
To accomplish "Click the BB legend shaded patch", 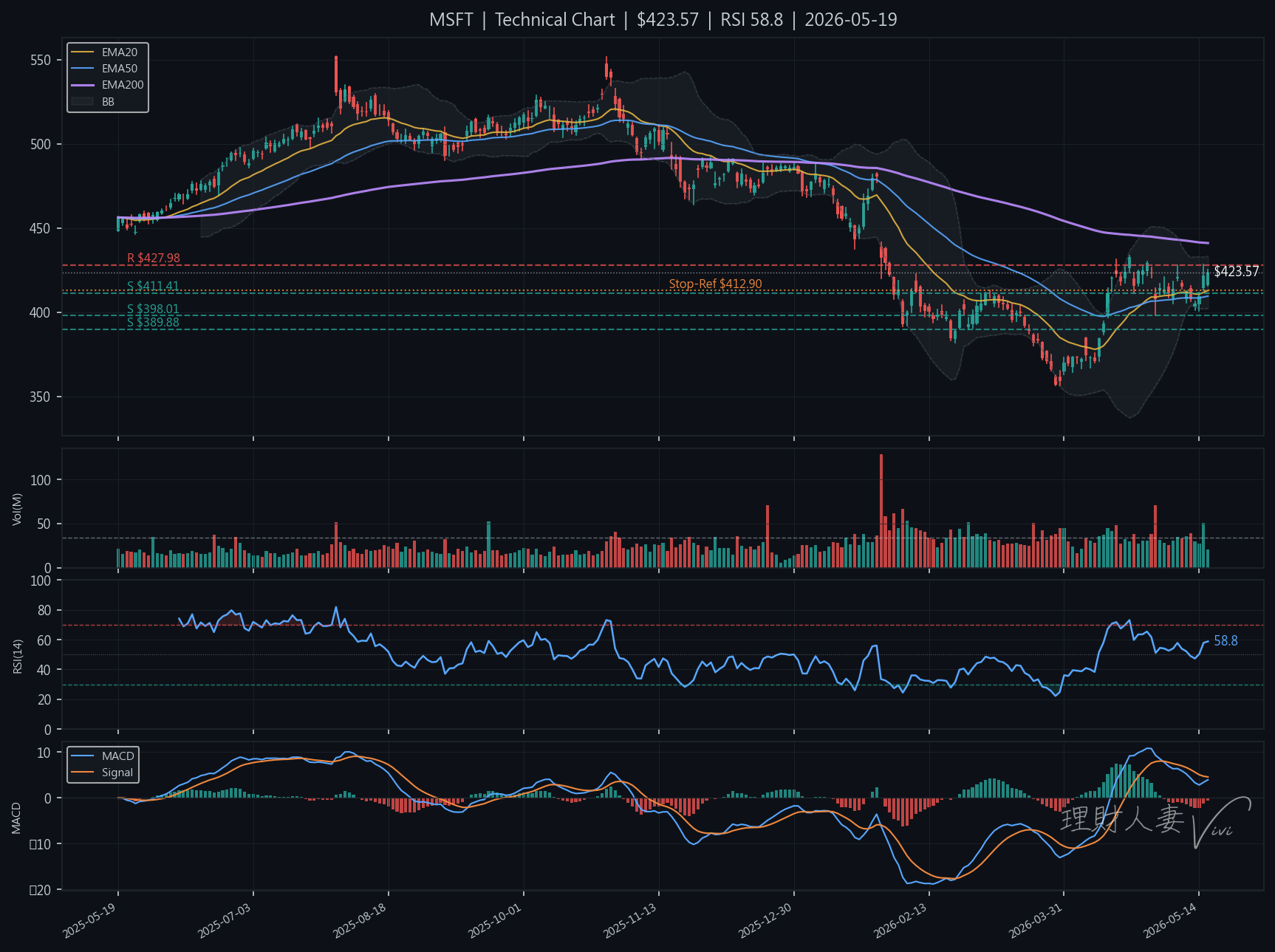I will click(83, 101).
